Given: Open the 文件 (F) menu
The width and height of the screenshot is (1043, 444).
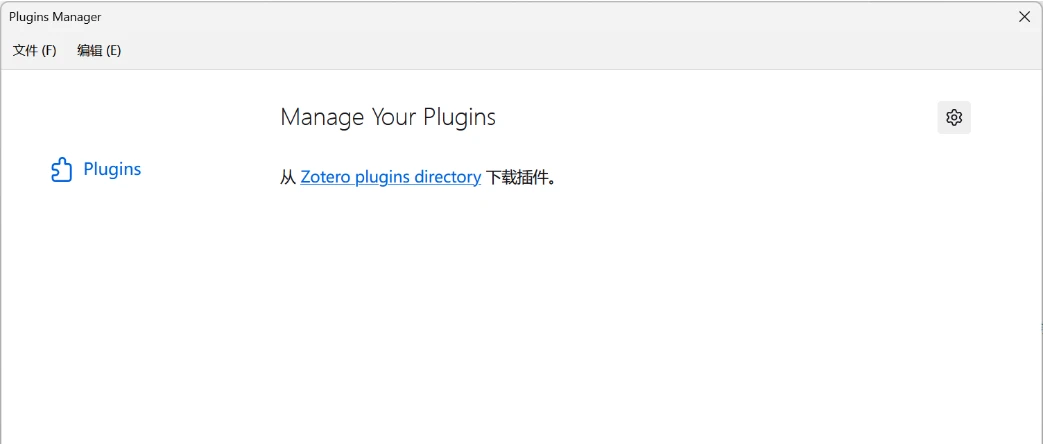Looking at the screenshot, I should (35, 51).
